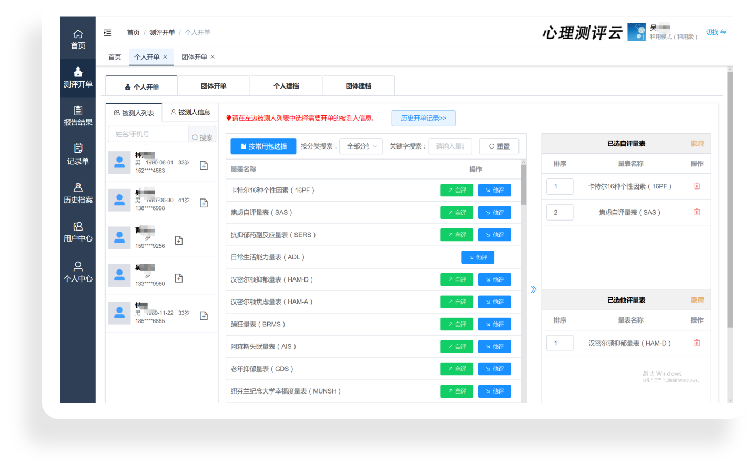Image resolution: width=756 pixels, height=470 pixels.
Task: Click the order number box for the HAM-D row
Action: click(560, 343)
